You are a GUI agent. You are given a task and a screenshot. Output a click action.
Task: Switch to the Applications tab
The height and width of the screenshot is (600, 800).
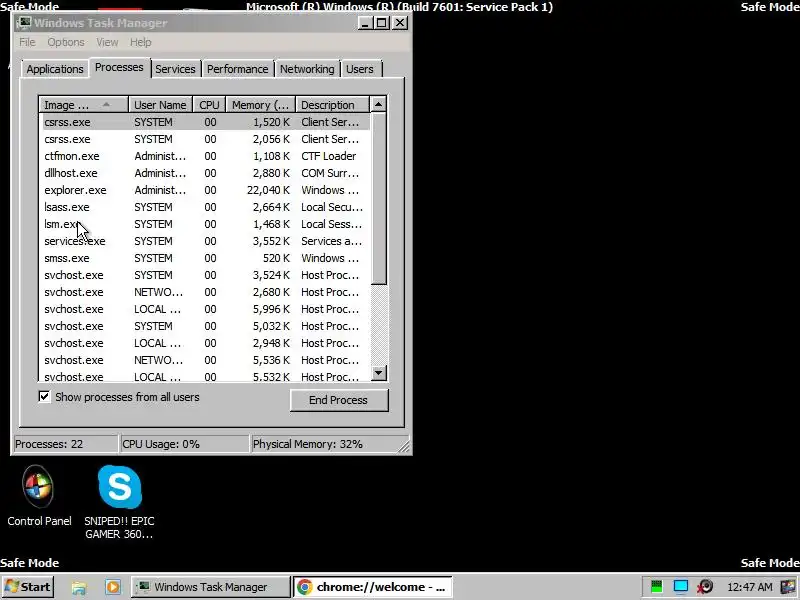[55, 69]
